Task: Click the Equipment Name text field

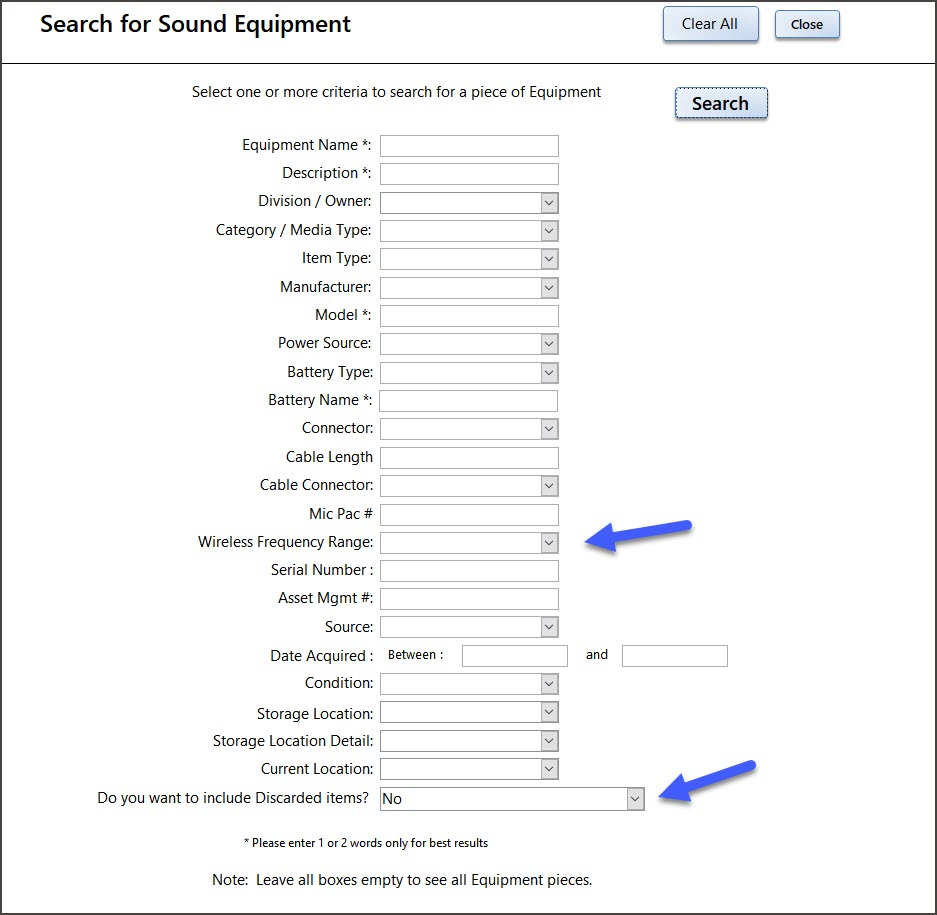Action: point(469,146)
